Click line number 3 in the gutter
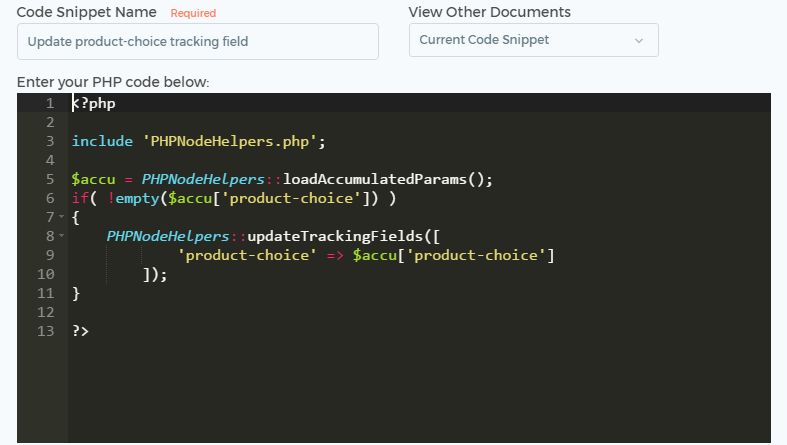787x445 pixels. pos(50,141)
